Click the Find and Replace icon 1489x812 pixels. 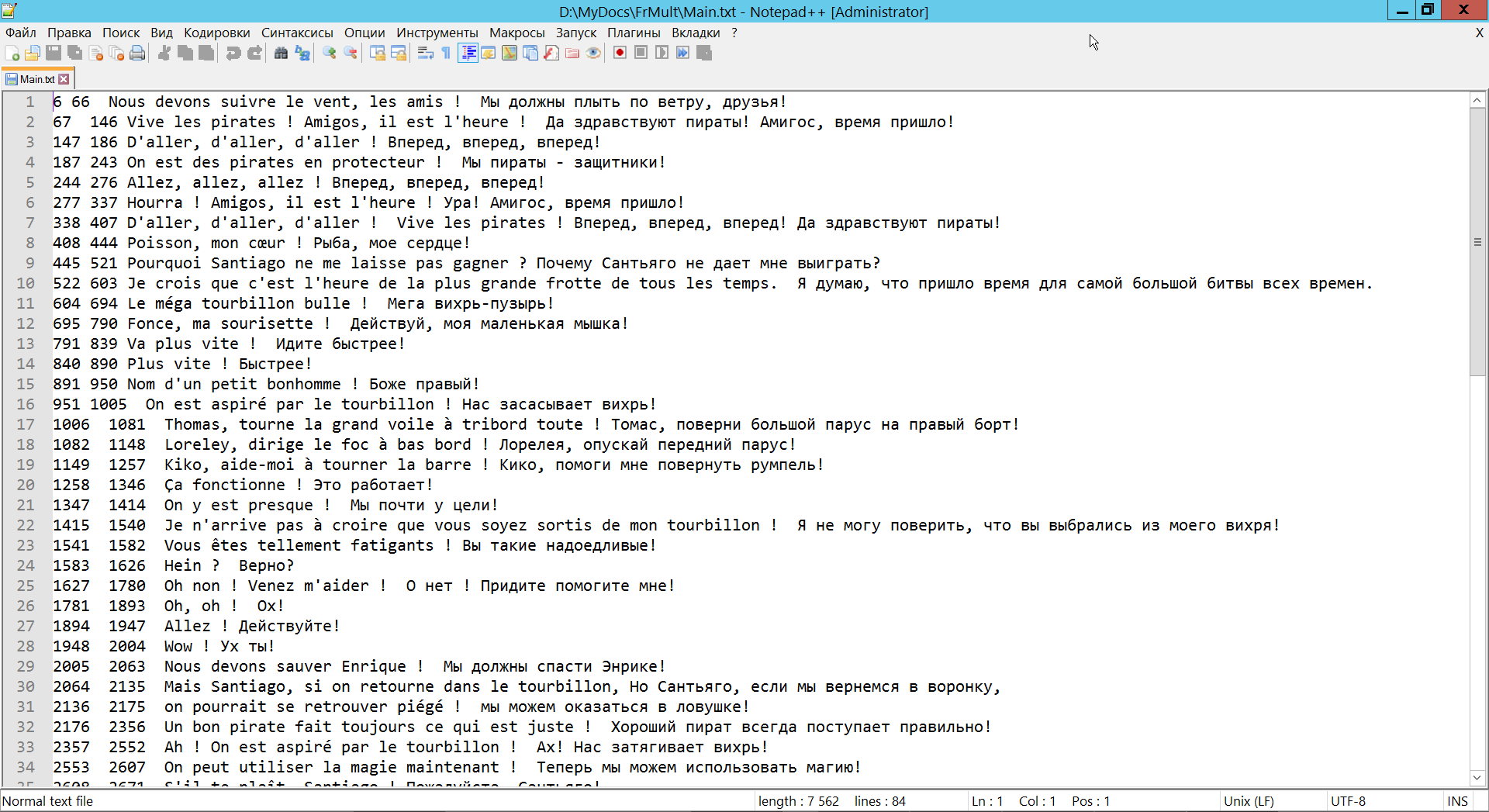(302, 53)
